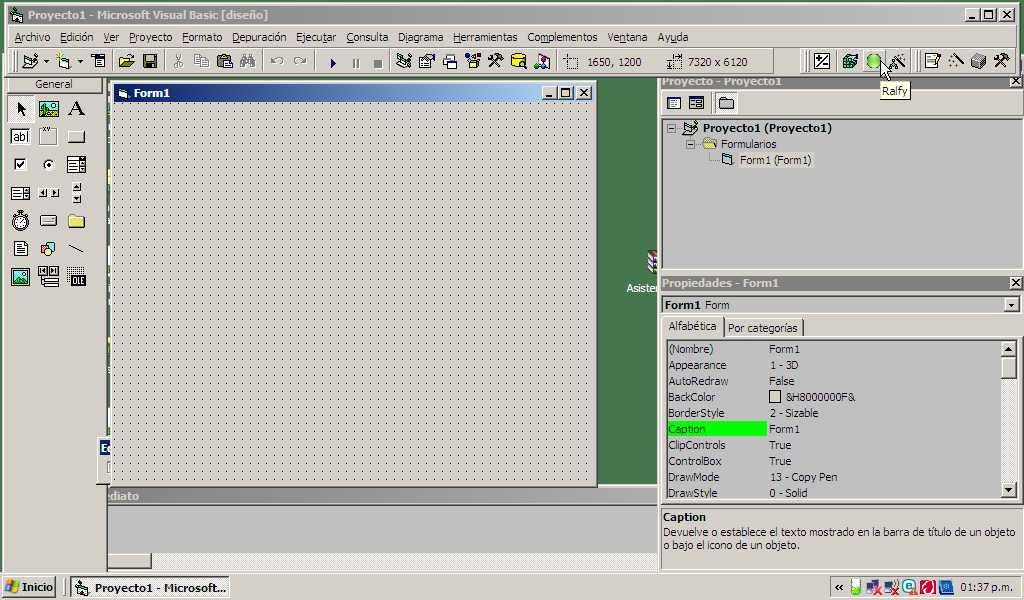Click properties list scroll down arrow
This screenshot has width=1024, height=600.
tap(1009, 490)
